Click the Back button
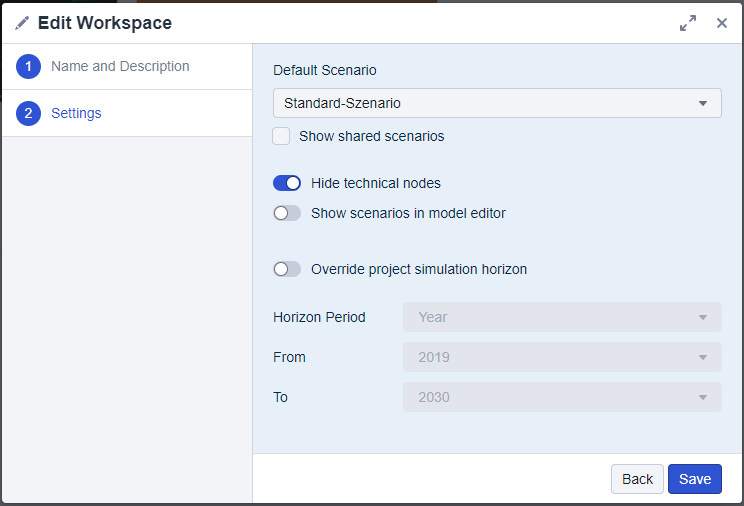This screenshot has height=506, width=744. pos(637,479)
